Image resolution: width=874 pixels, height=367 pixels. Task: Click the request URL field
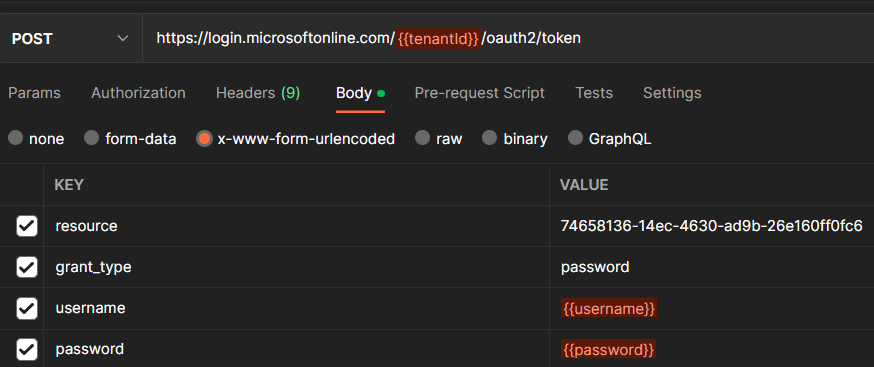pos(508,38)
